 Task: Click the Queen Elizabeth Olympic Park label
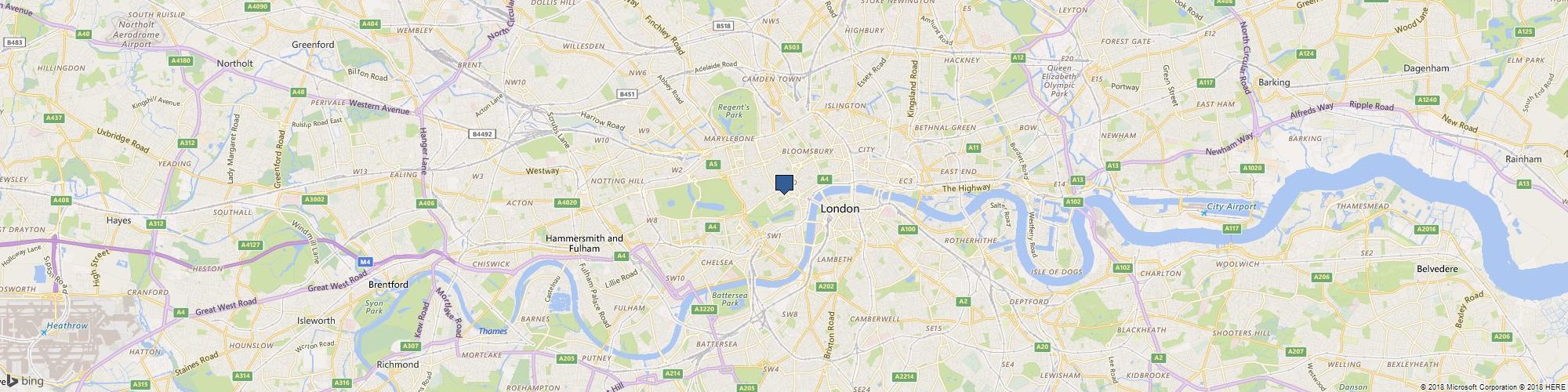[x=1058, y=81]
